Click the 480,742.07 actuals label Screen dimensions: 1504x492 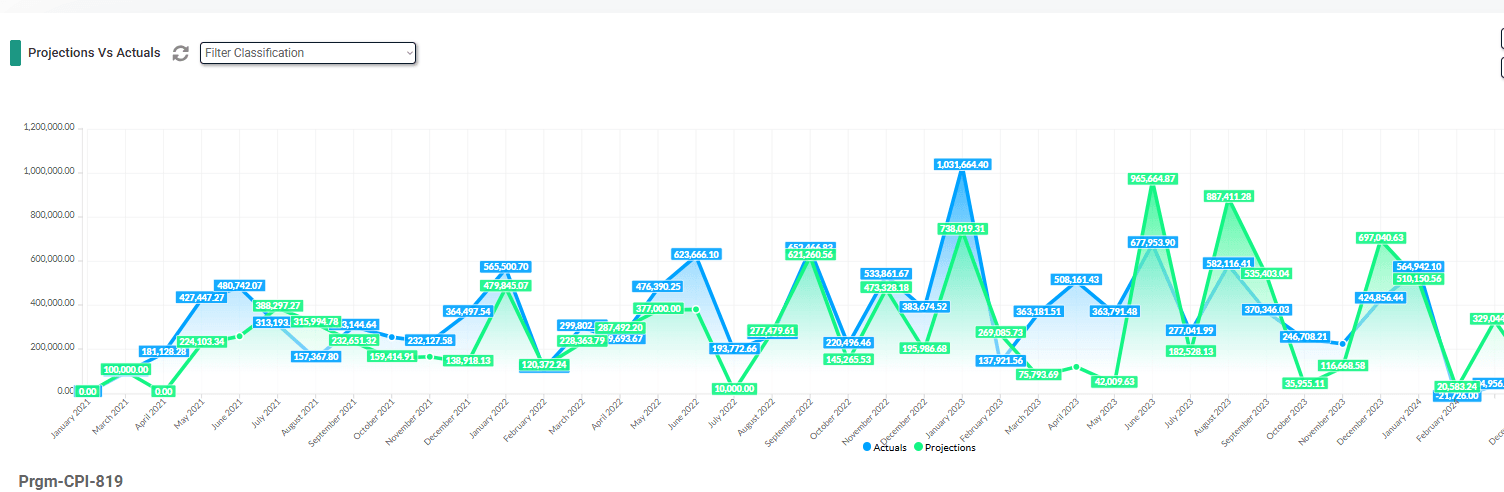pos(240,286)
